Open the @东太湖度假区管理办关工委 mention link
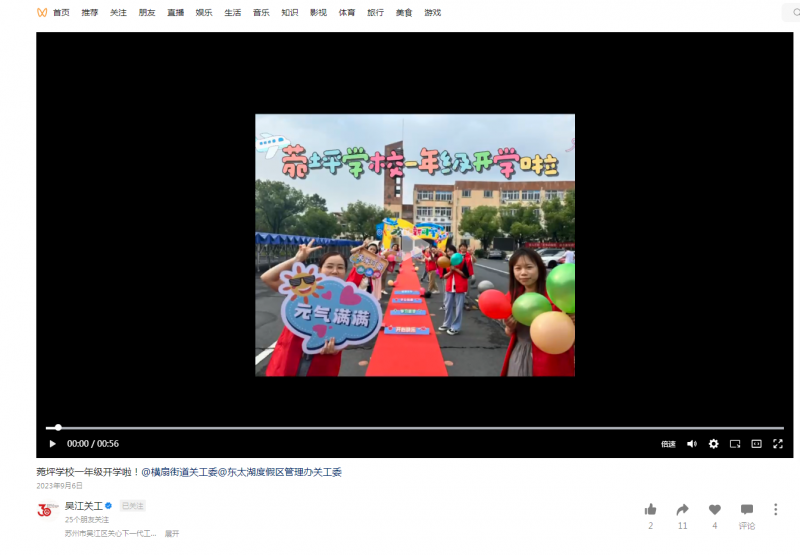This screenshot has height=555, width=800. (280, 472)
